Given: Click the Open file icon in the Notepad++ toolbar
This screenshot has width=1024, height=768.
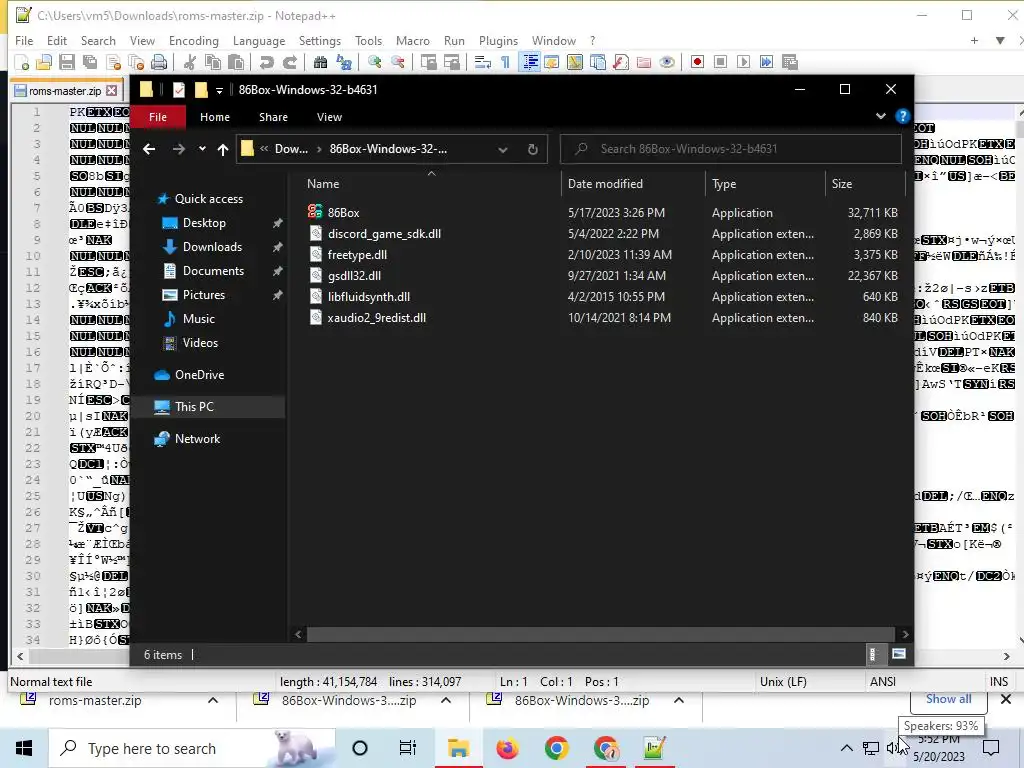Looking at the screenshot, I should click(44, 62).
